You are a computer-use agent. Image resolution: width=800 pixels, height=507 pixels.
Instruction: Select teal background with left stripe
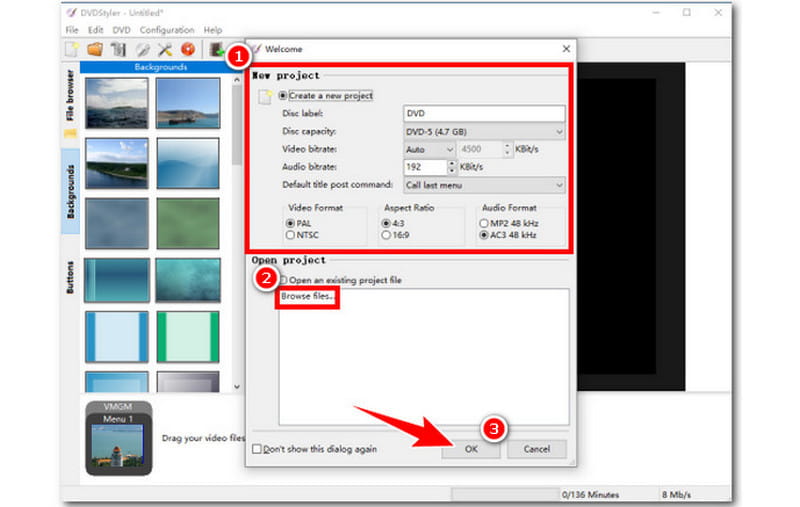pos(117,280)
